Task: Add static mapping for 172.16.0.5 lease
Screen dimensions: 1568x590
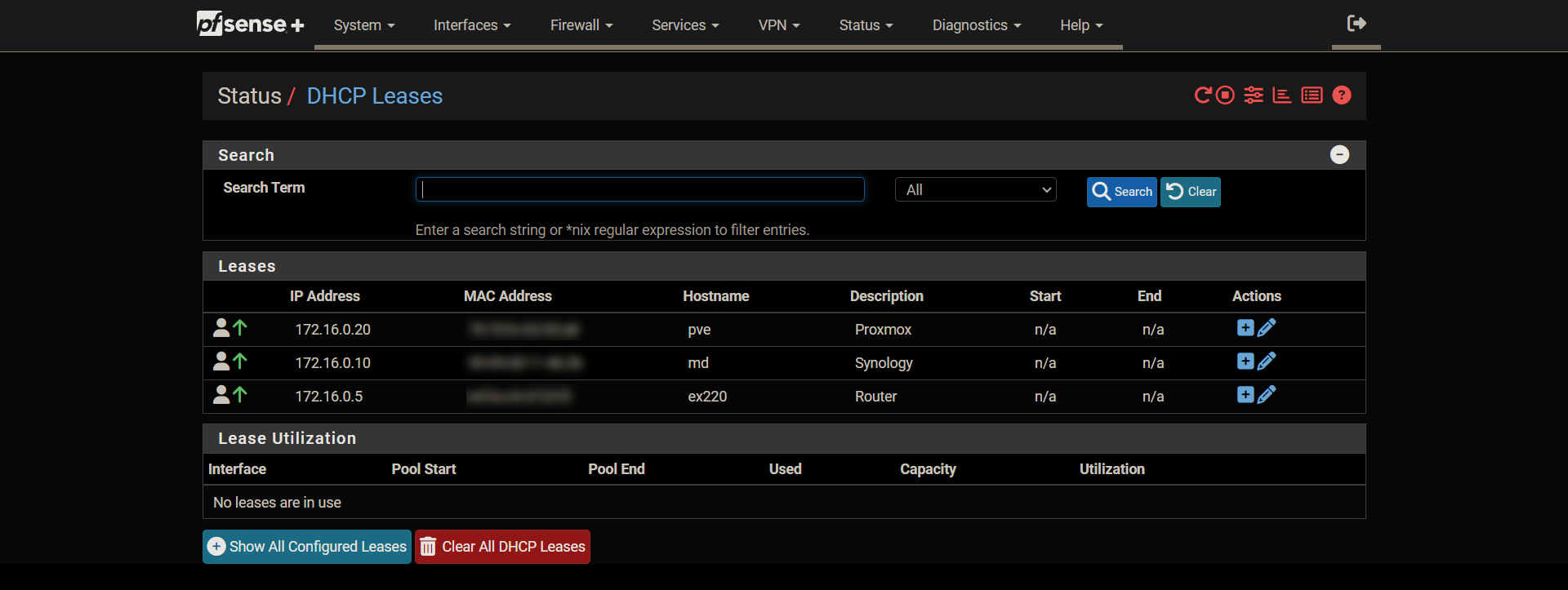Action: pos(1245,395)
